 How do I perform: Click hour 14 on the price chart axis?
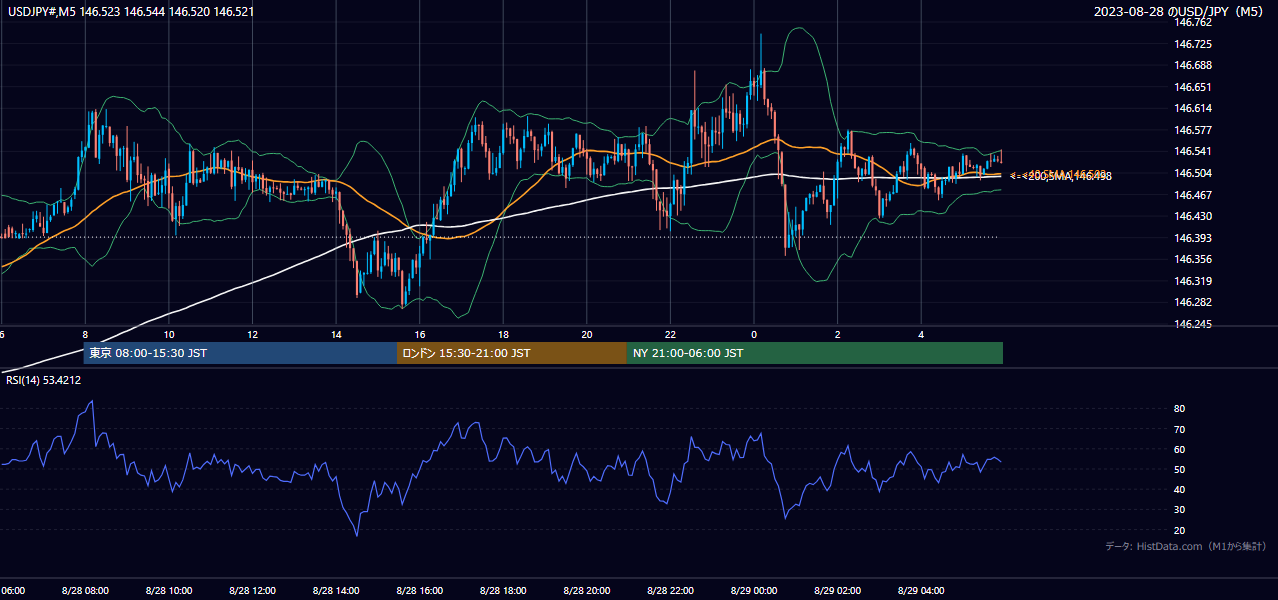pos(336,334)
